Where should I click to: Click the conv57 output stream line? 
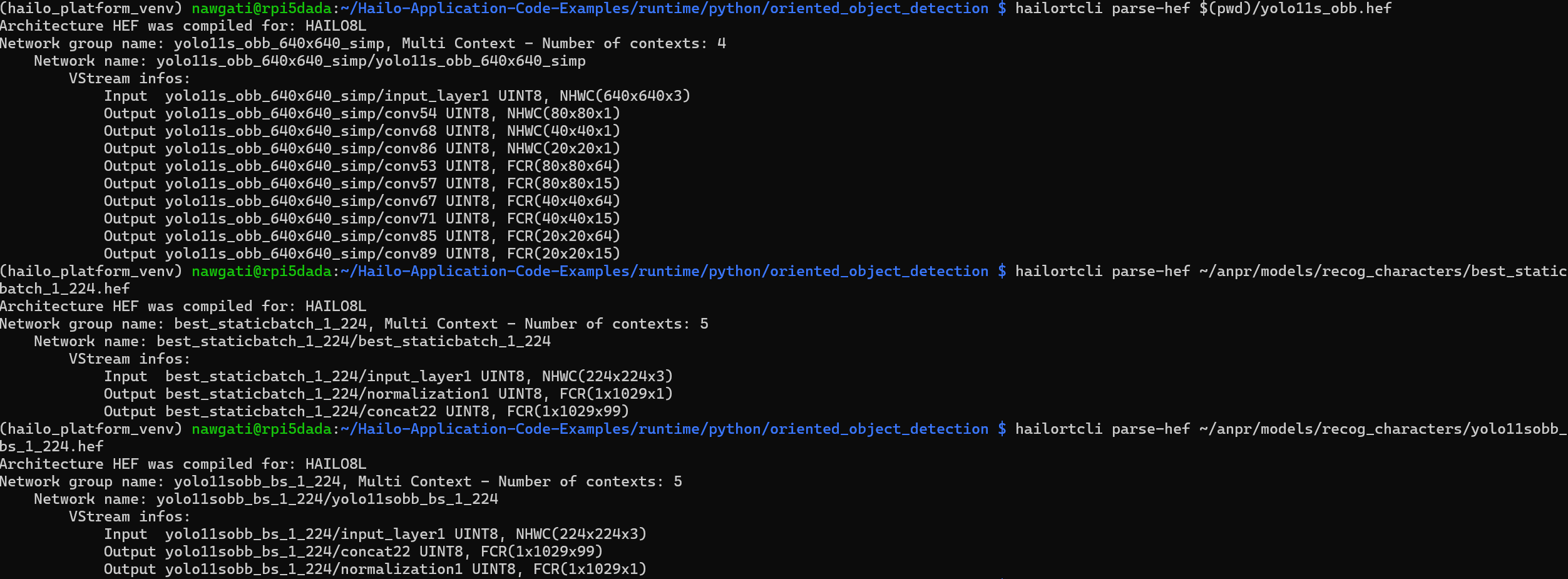coord(362,184)
